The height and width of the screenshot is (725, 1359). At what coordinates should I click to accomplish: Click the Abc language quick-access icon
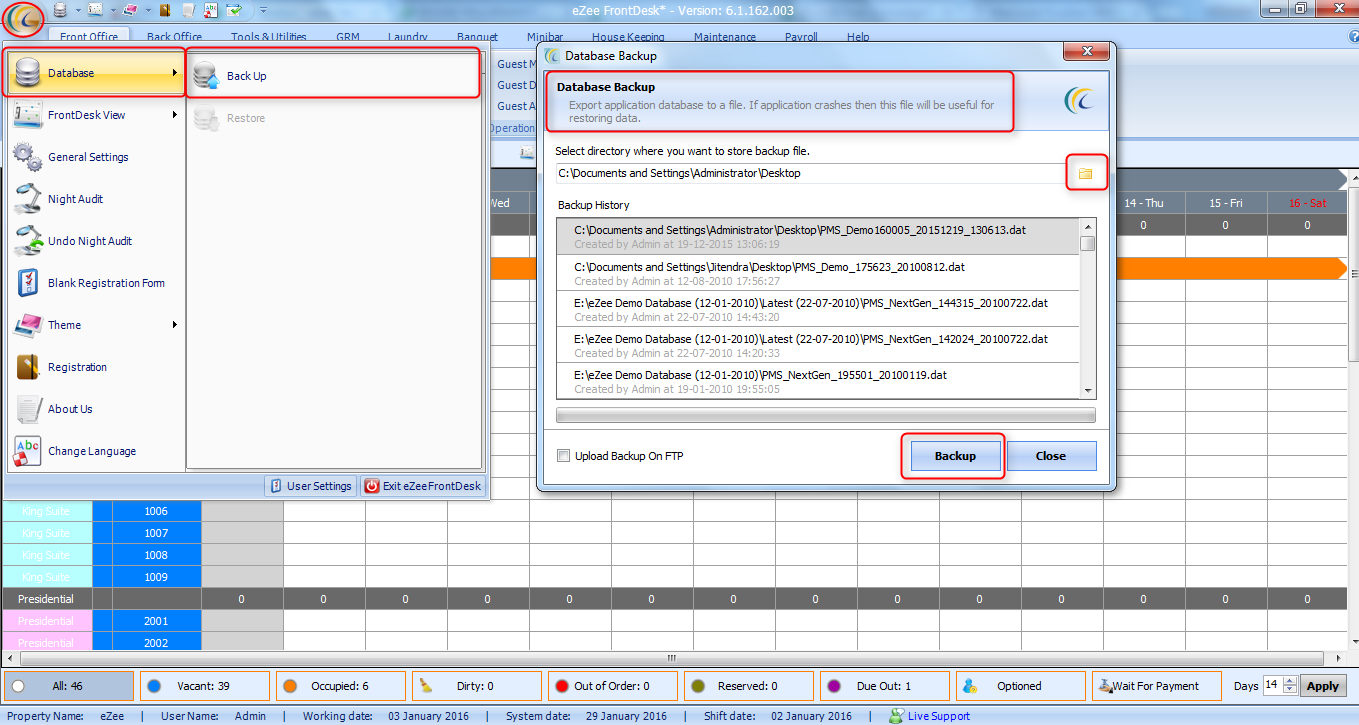coord(211,10)
